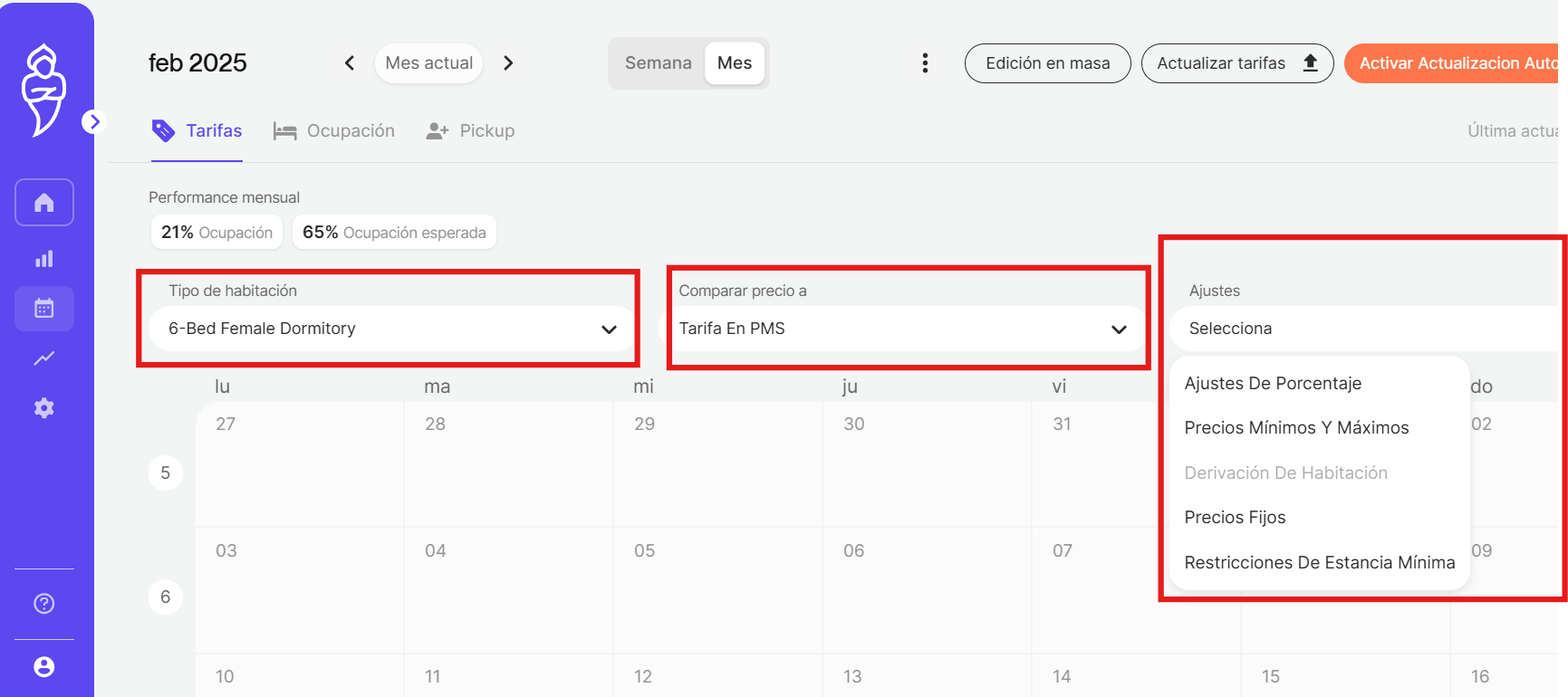Viewport: 1568px width, 697px height.
Task: Open the user profile icon
Action: [x=44, y=667]
